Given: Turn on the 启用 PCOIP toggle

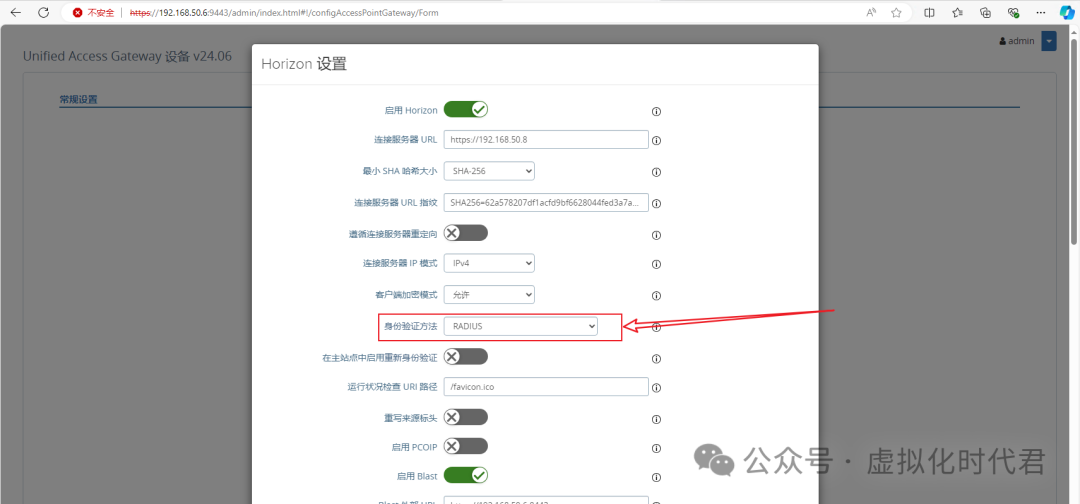Looking at the screenshot, I should click(466, 446).
